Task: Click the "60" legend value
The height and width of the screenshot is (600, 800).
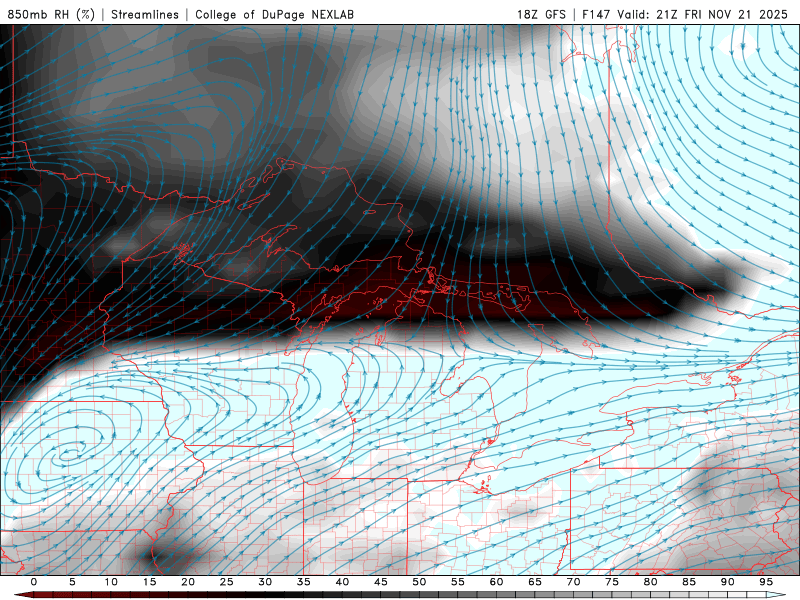Action: pyautogui.click(x=496, y=582)
